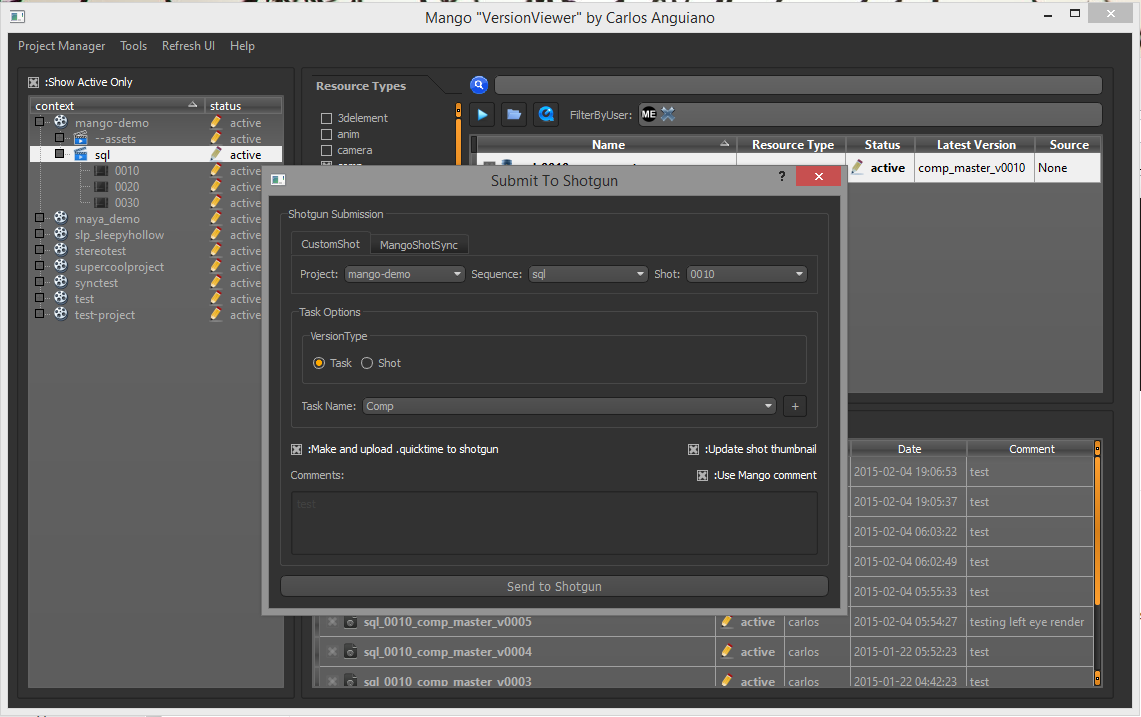Click the Comments text box
Image resolution: width=1141 pixels, height=717 pixels.
click(x=554, y=523)
